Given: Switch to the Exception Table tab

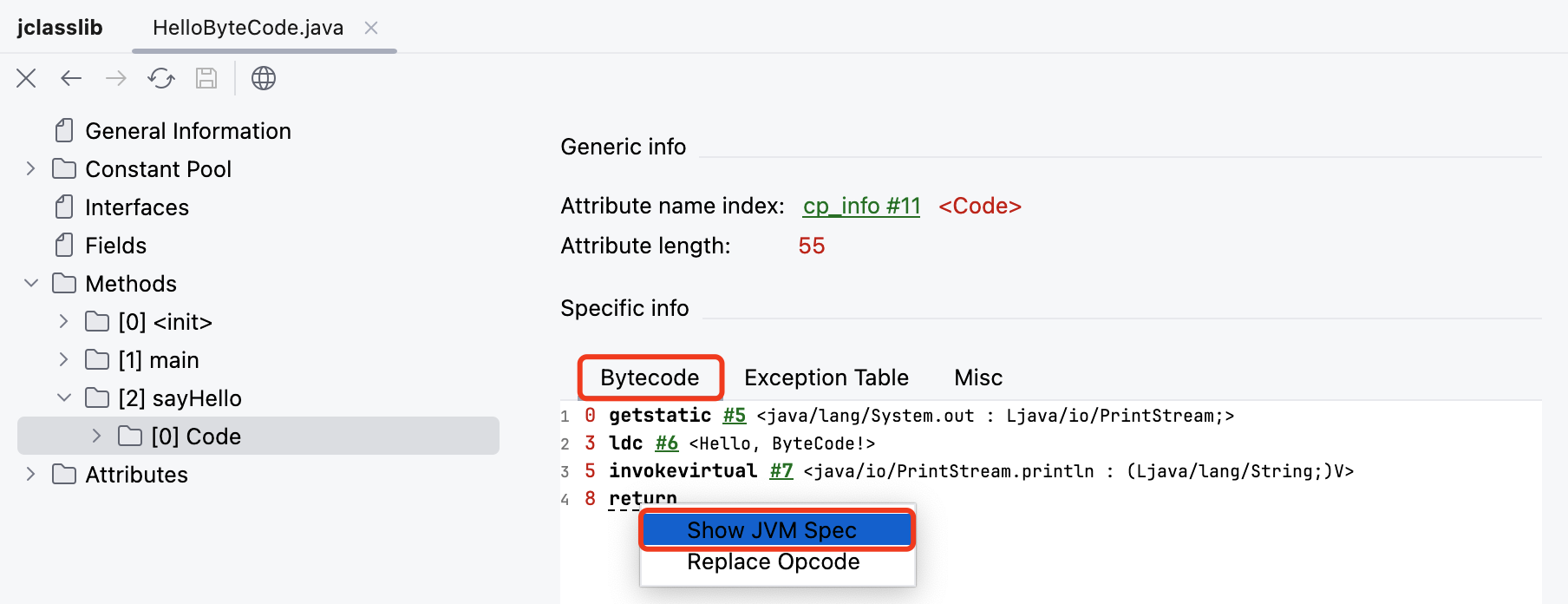Looking at the screenshot, I should tap(826, 377).
